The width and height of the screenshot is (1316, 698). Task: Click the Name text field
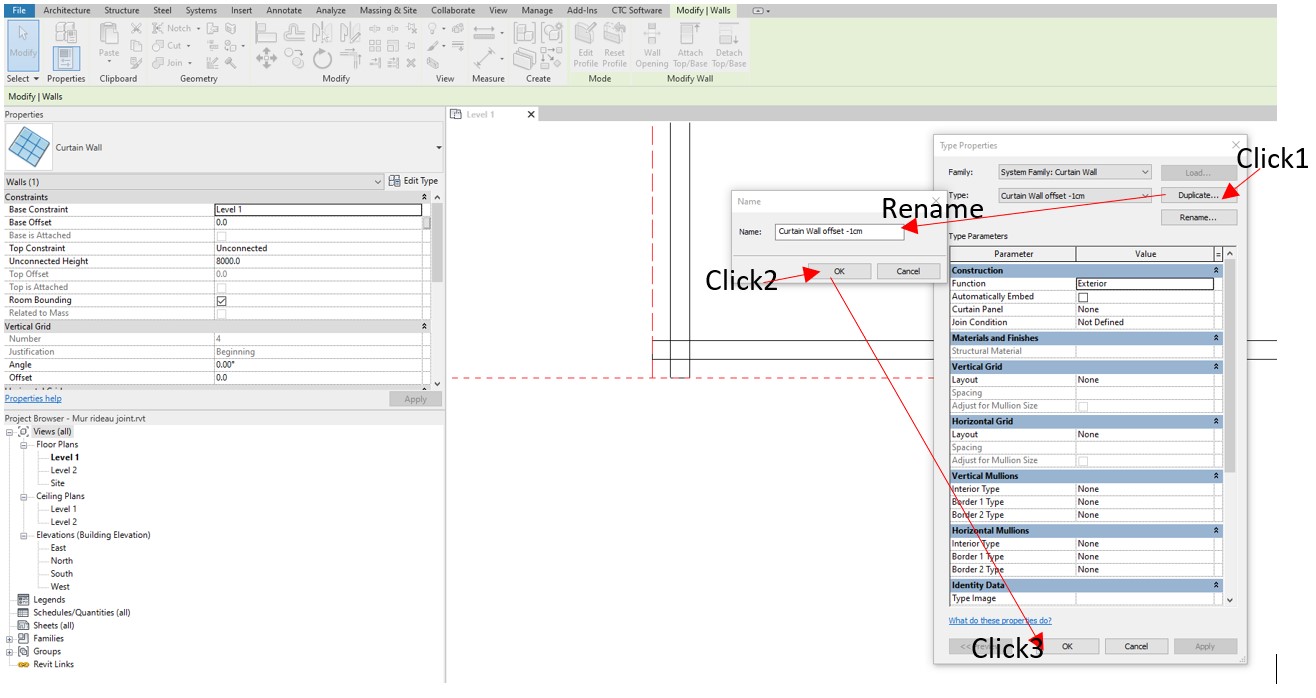click(838, 231)
